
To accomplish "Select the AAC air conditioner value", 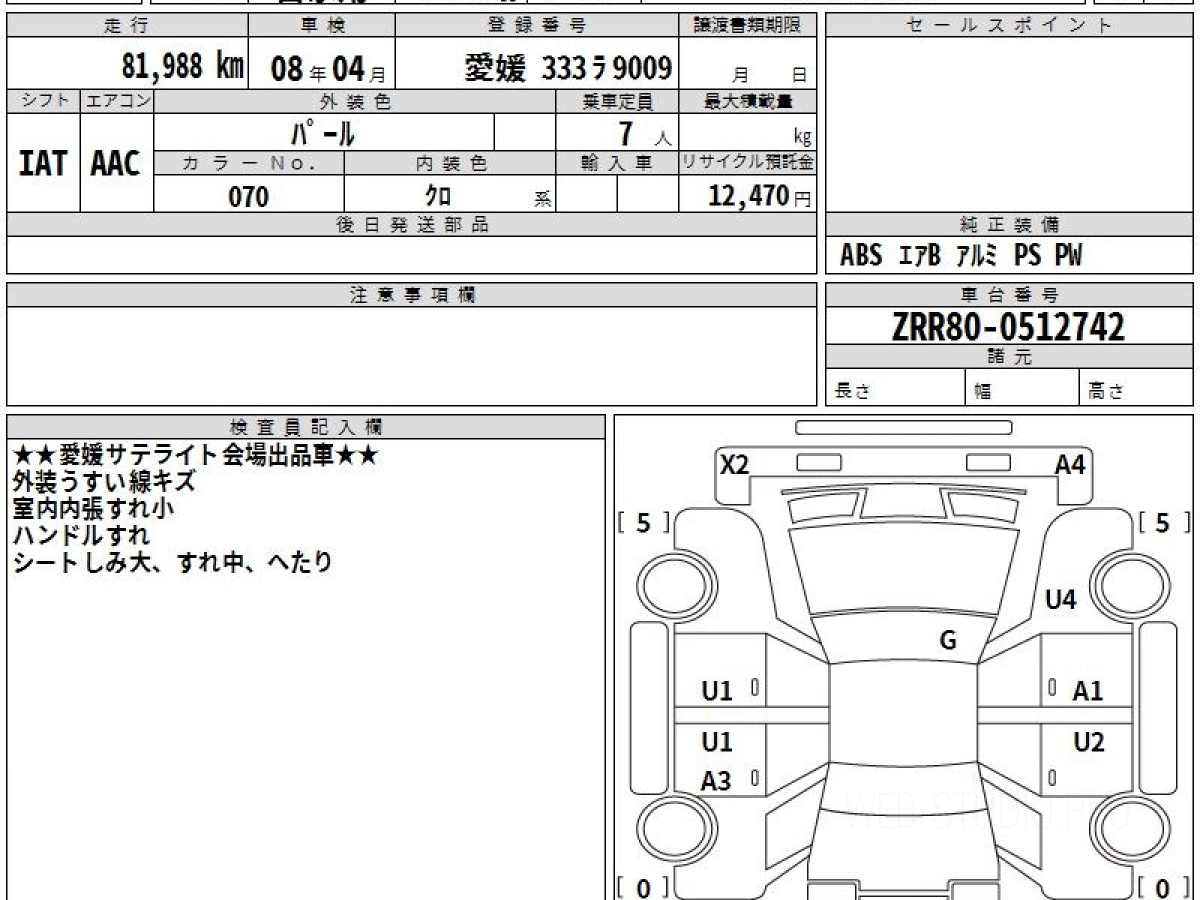I will (x=116, y=163).
